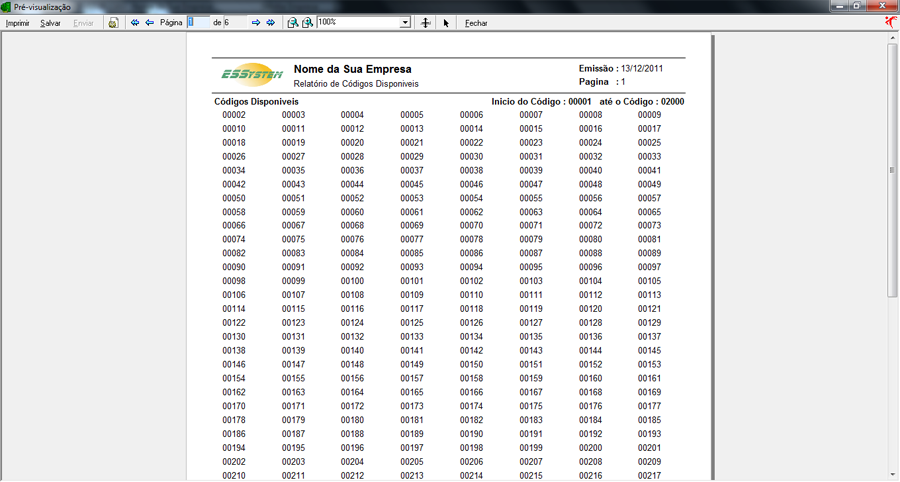
Task: Go to first page with double-left arrows
Action: point(135,22)
